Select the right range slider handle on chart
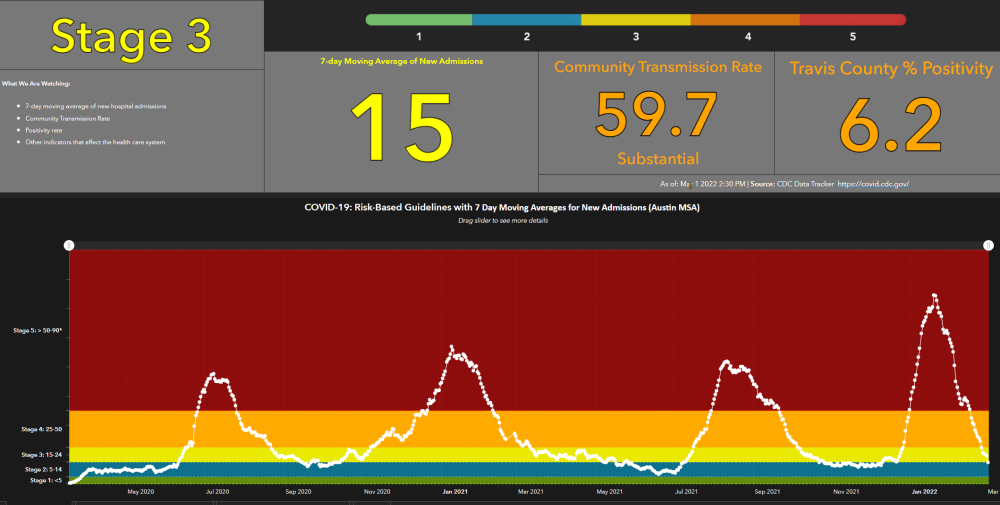This screenshot has height=505, width=1000. (x=988, y=245)
